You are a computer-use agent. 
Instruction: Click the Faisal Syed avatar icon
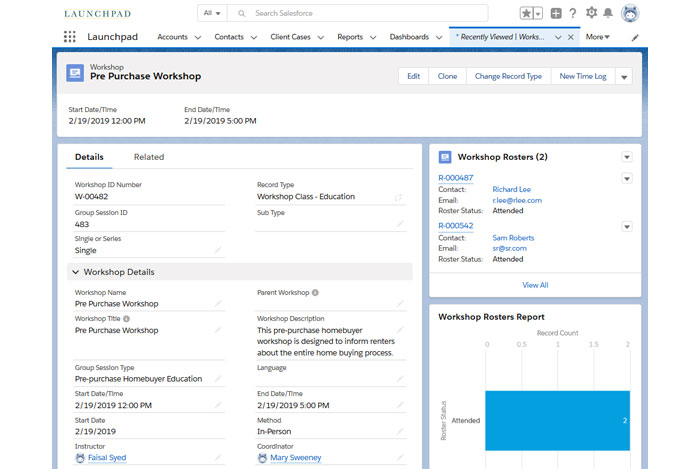point(80,458)
